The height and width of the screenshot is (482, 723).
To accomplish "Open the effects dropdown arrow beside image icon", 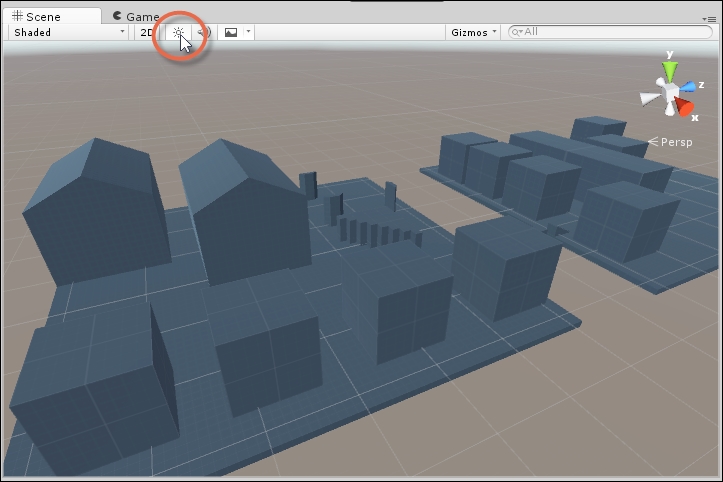I will pyautogui.click(x=248, y=32).
